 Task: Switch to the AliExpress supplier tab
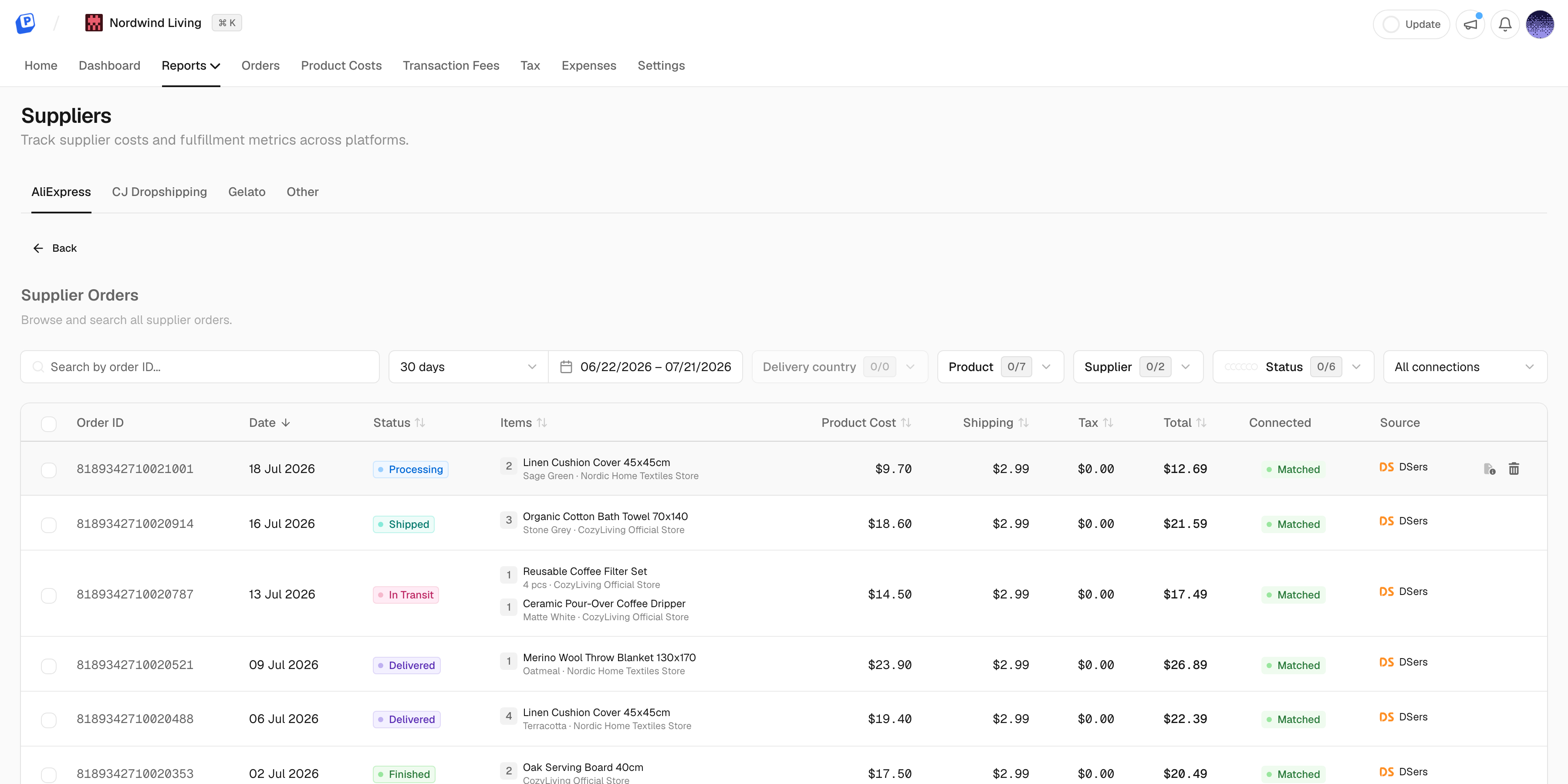pyautogui.click(x=61, y=192)
